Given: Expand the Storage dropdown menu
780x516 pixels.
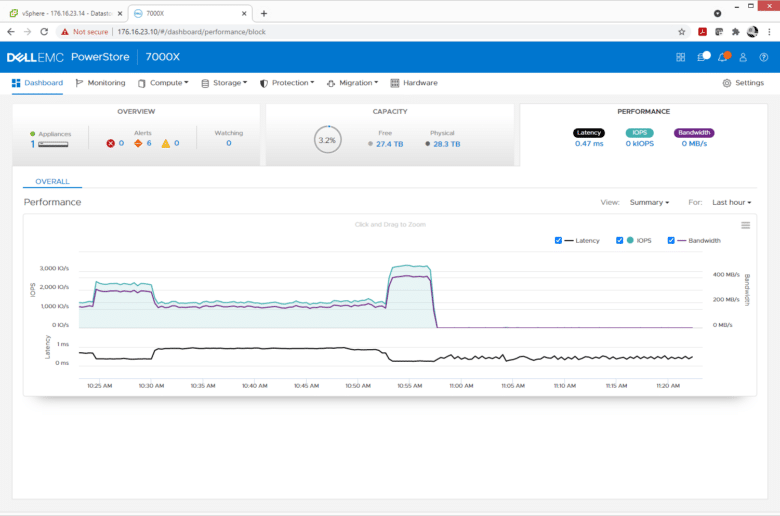Looking at the screenshot, I should (x=224, y=83).
